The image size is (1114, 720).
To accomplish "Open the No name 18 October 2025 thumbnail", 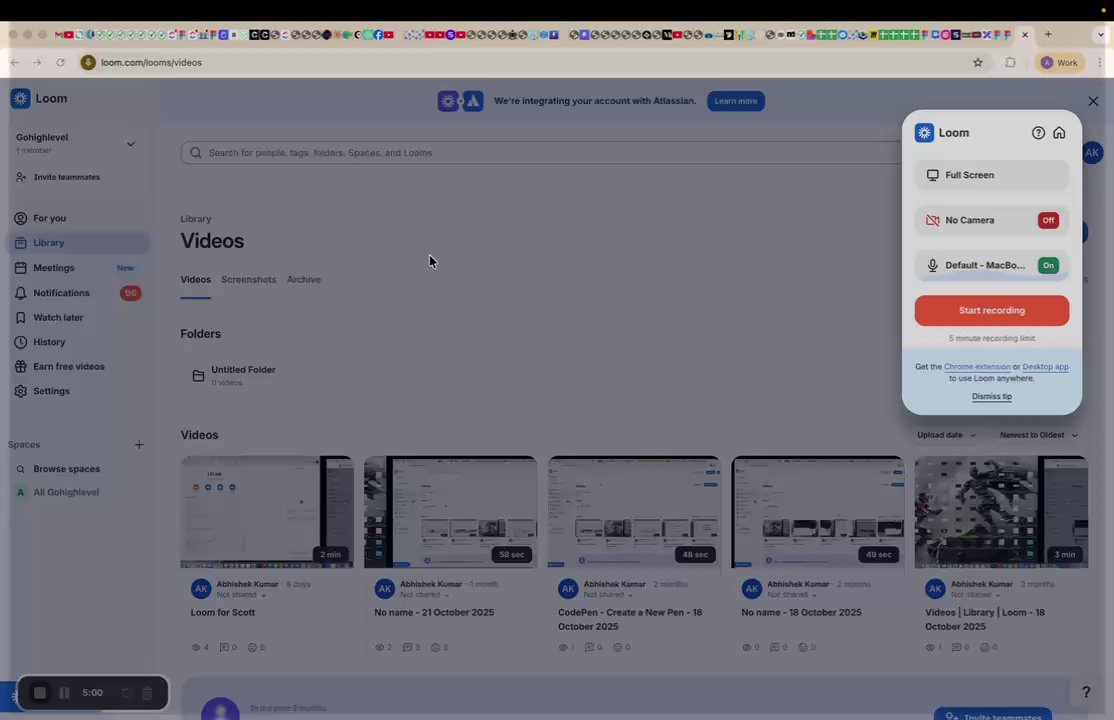I will (818, 512).
